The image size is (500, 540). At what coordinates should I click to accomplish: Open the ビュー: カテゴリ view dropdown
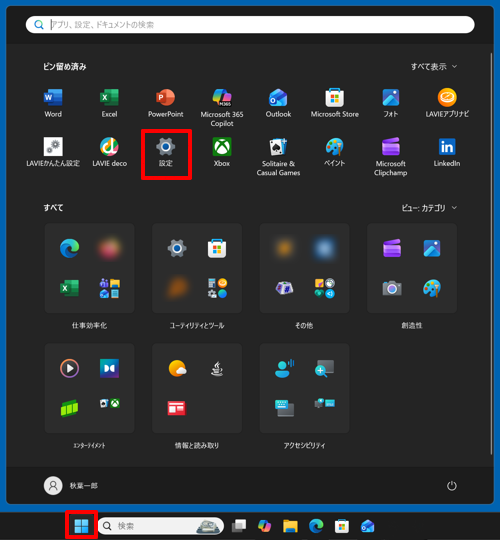click(x=429, y=208)
